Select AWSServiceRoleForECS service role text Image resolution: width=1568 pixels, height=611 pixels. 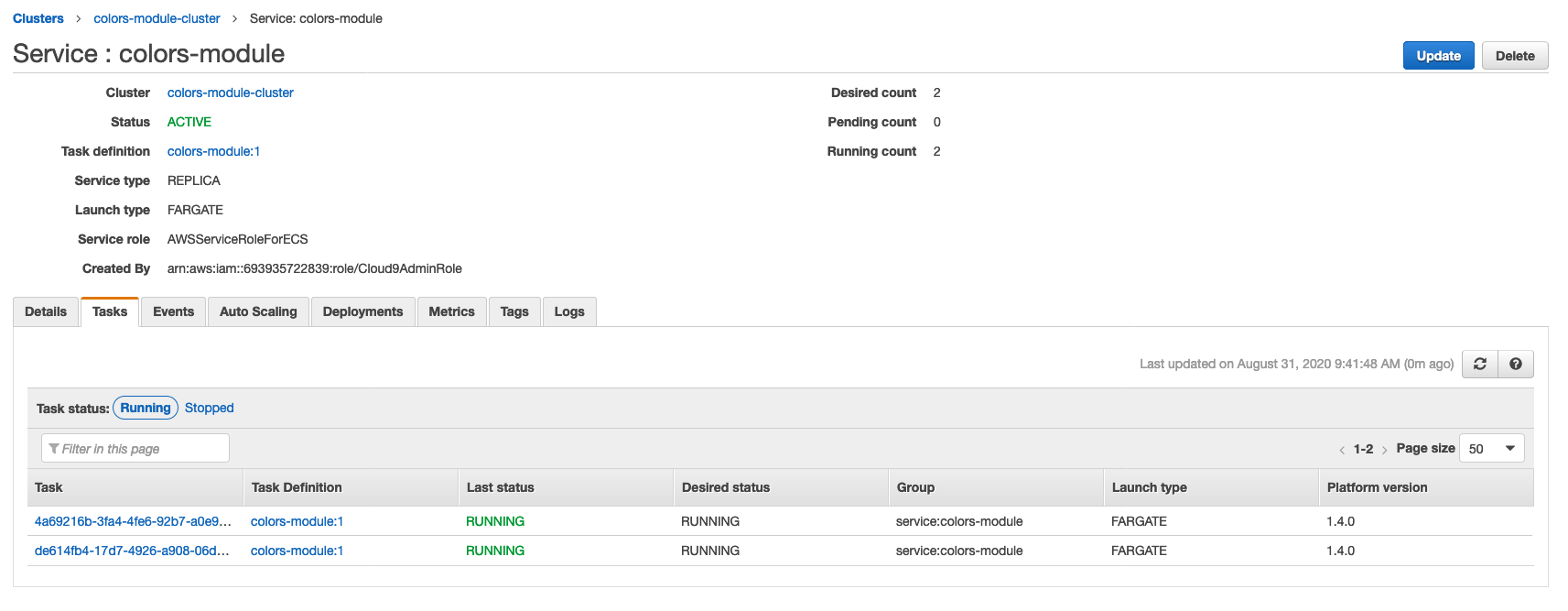point(238,239)
